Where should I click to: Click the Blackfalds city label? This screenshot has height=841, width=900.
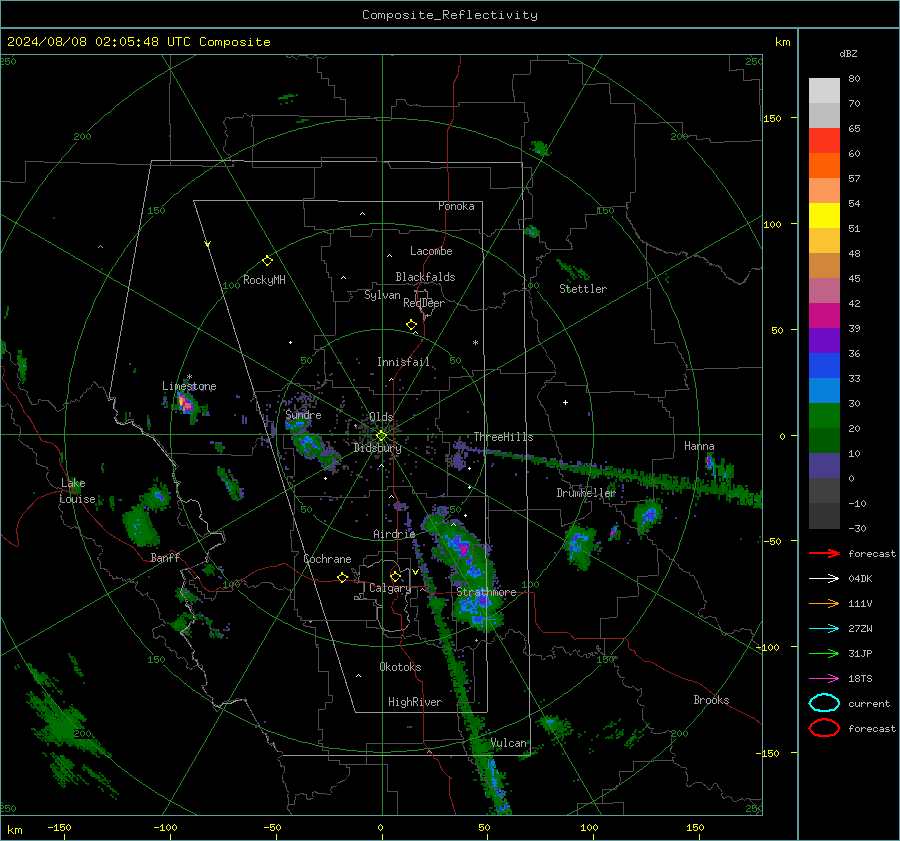click(425, 277)
